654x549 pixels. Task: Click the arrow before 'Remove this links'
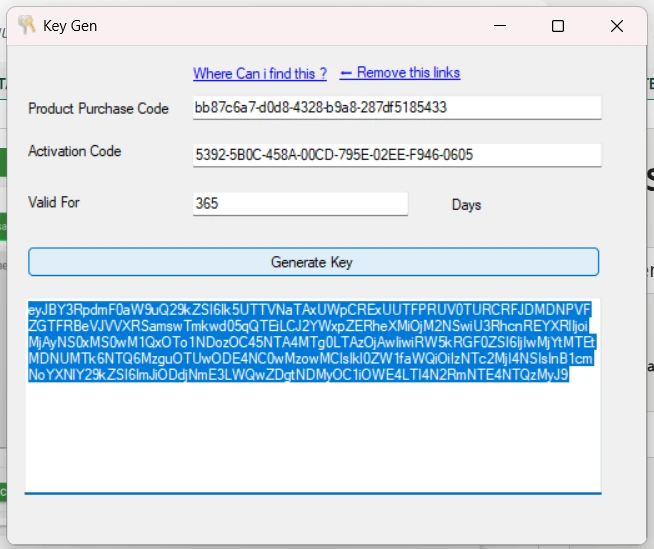347,73
